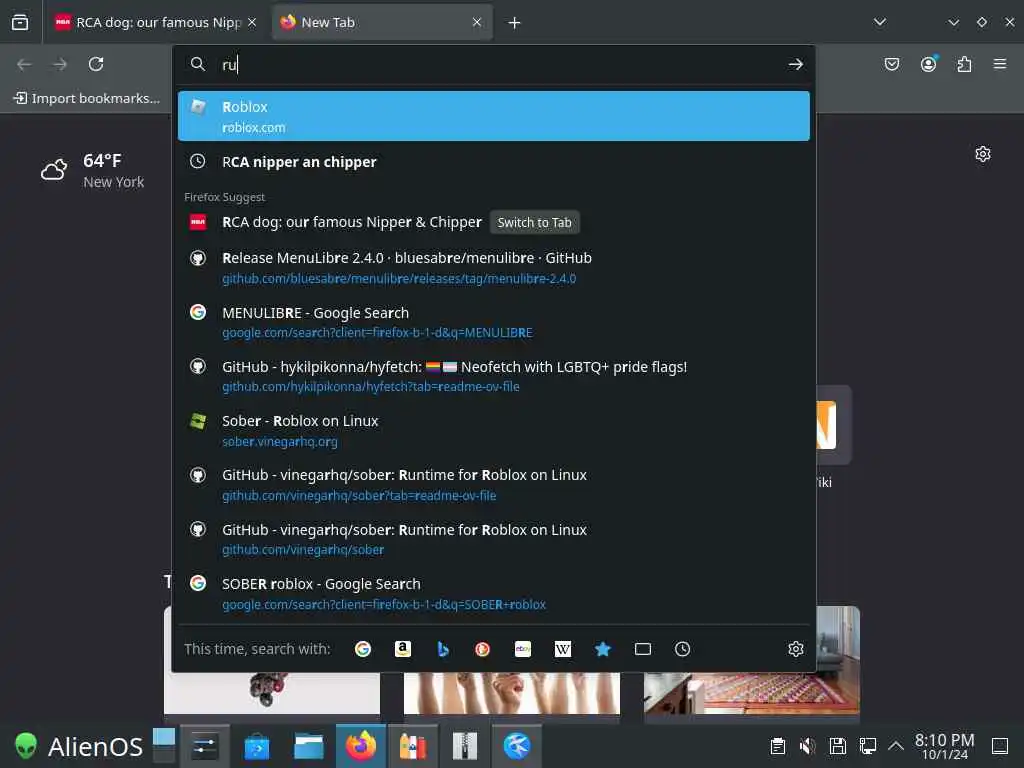Screen dimensions: 1024x768
Task: Click the Go arrow in the address bar
Action: pyautogui.click(x=795, y=64)
